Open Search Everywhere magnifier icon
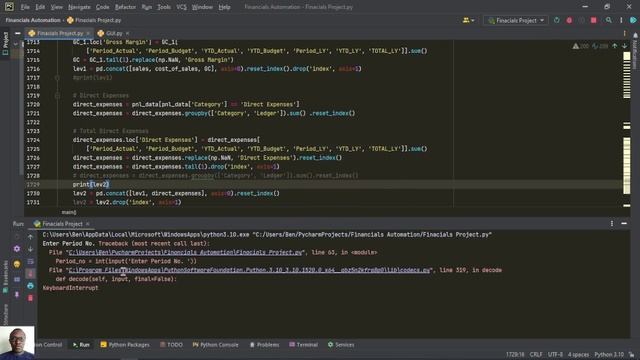 [609, 20]
